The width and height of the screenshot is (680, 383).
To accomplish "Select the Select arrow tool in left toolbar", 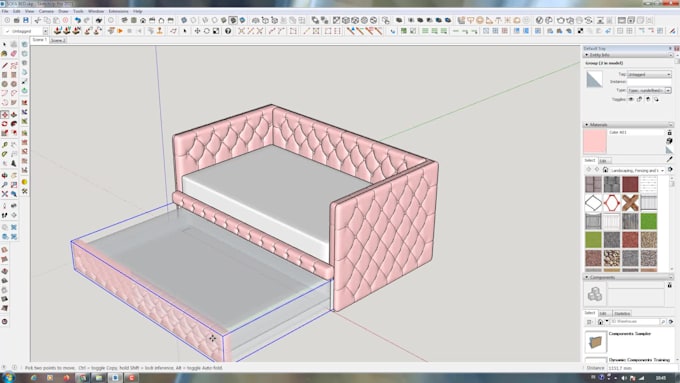I will pyautogui.click(x=4, y=44).
